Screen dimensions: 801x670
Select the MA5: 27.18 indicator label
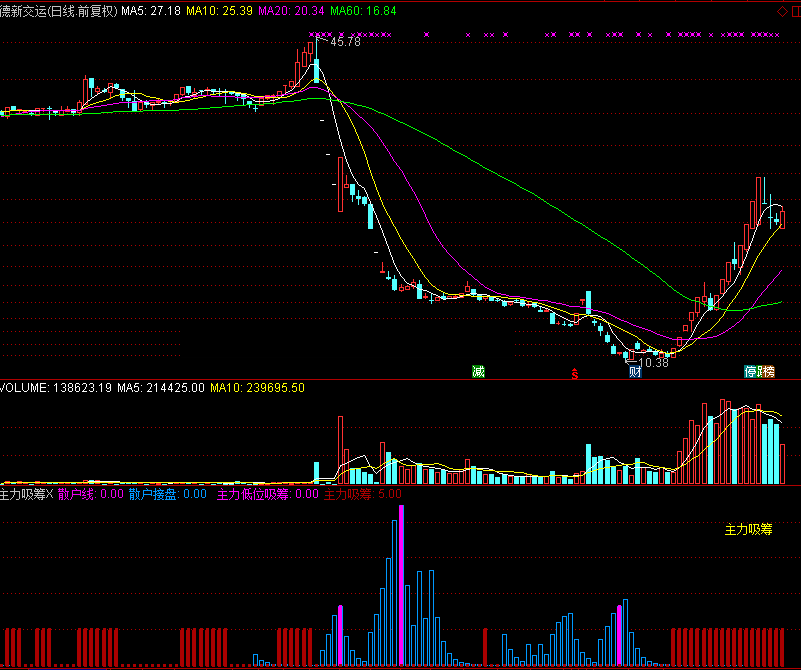(151, 11)
